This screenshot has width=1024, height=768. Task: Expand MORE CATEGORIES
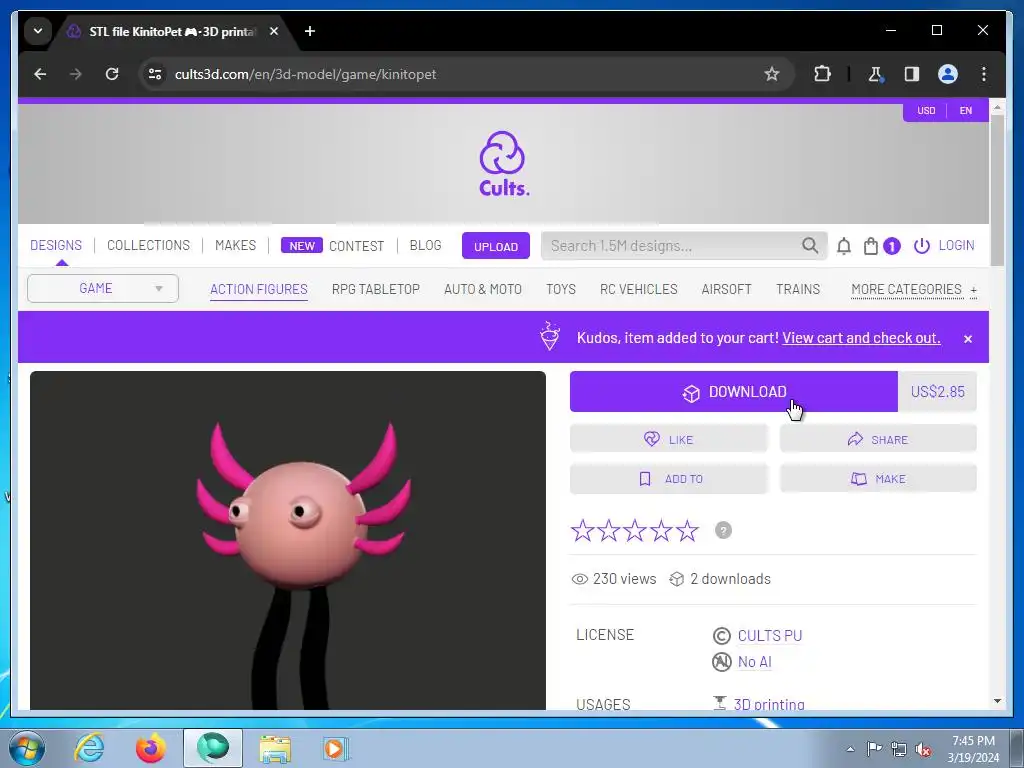tap(914, 289)
